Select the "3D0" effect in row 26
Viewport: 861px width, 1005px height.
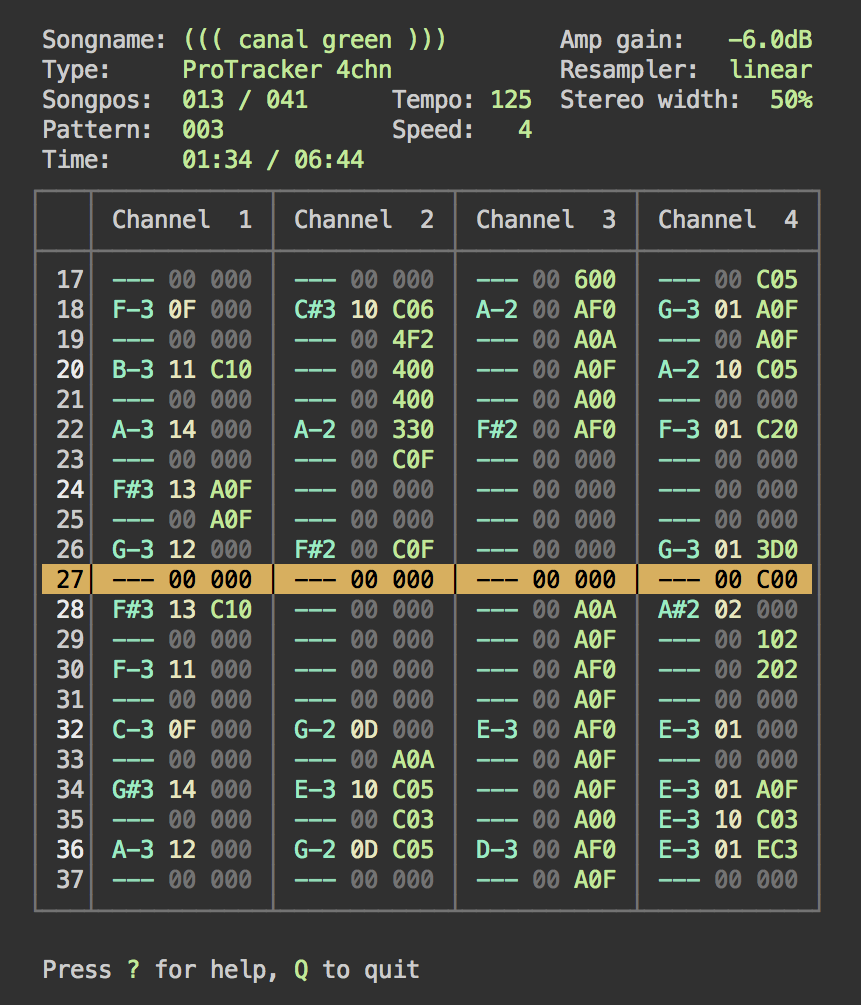(x=777, y=549)
